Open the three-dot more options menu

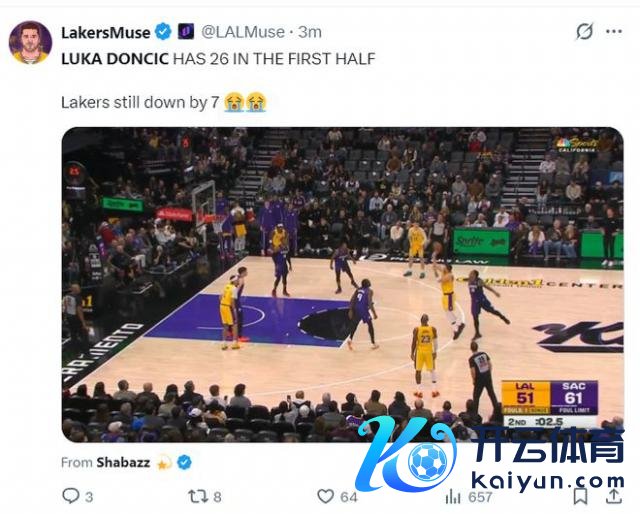pyautogui.click(x=614, y=31)
